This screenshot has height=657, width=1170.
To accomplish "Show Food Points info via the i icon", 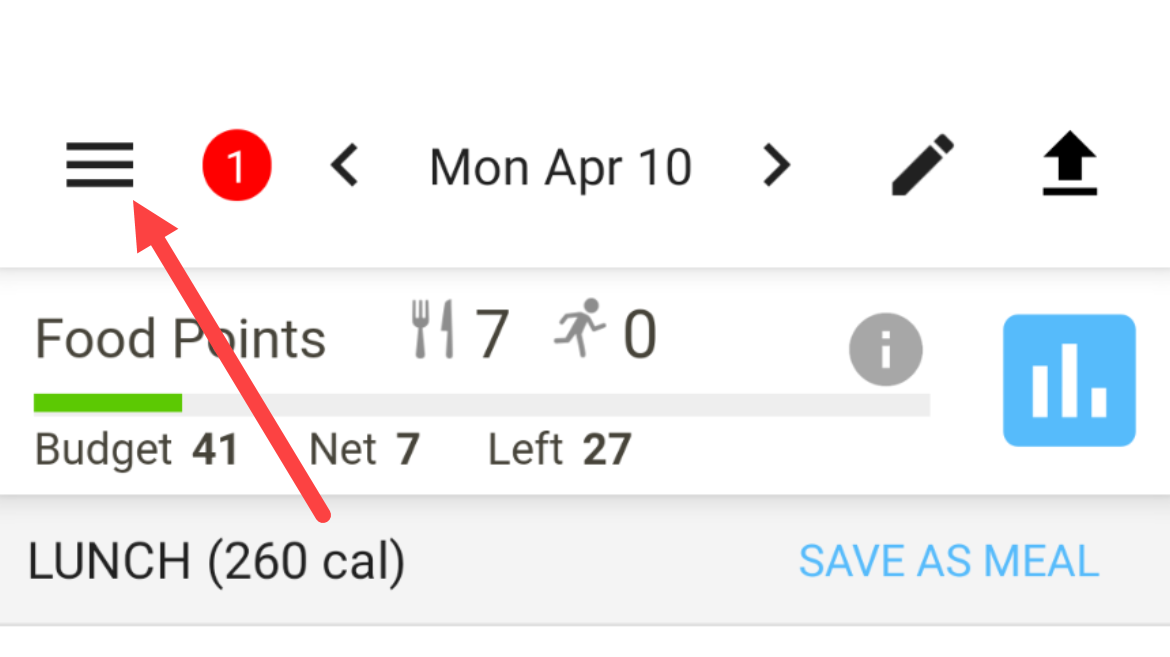I will tap(885, 350).
